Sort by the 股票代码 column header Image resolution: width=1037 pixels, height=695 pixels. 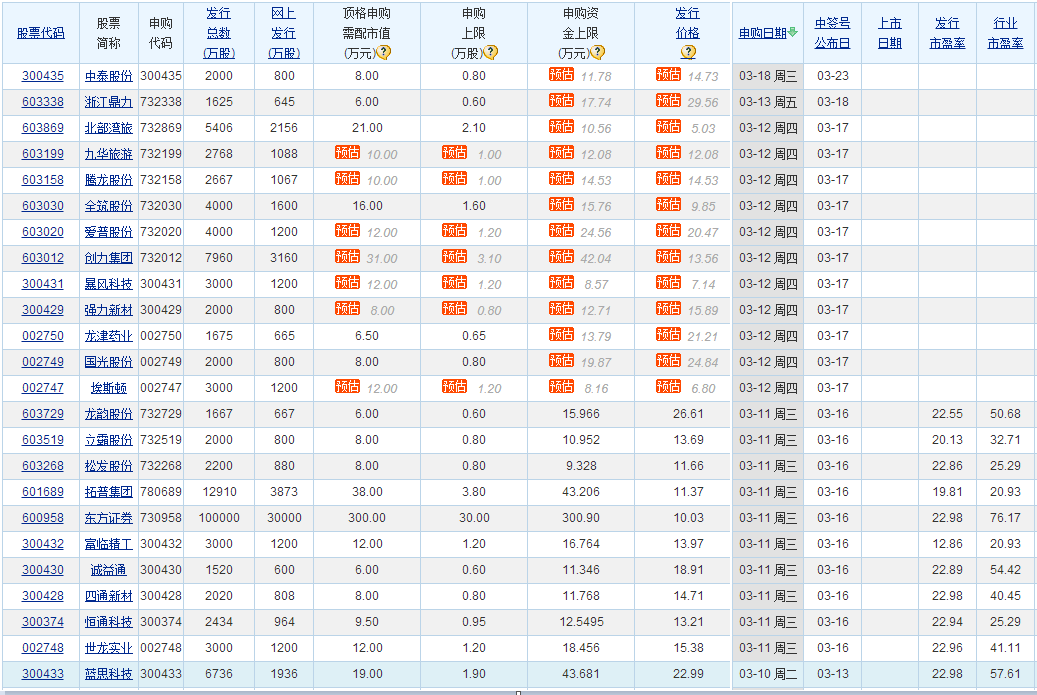[x=41, y=33]
